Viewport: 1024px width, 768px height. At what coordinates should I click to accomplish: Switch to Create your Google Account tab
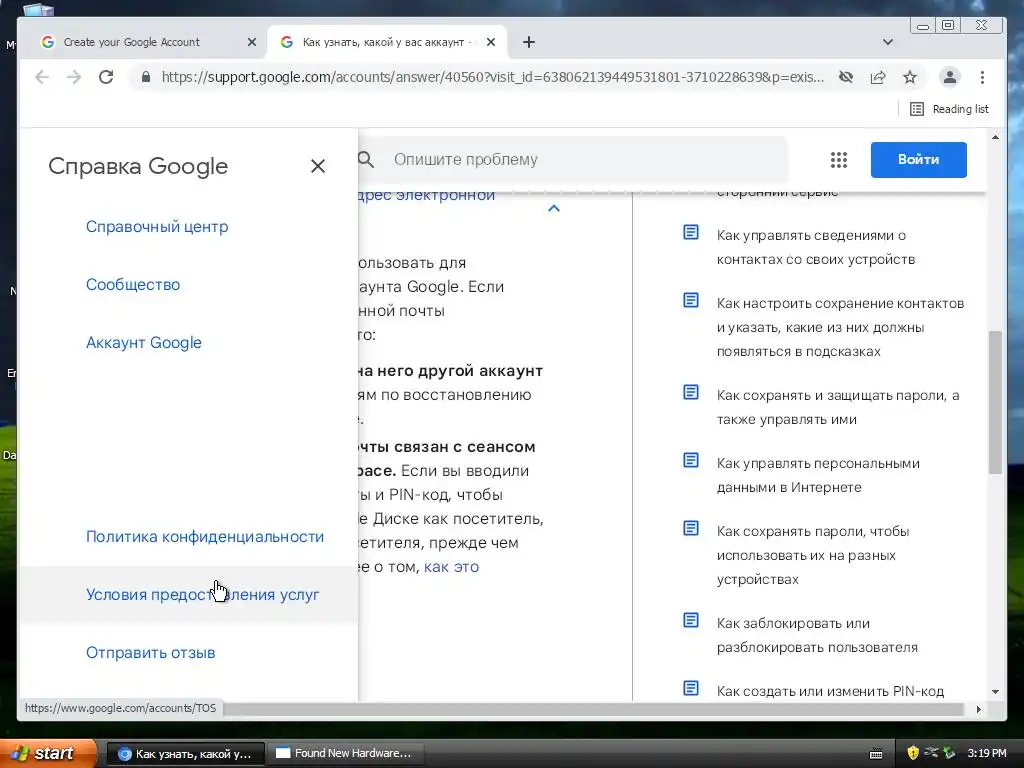131,42
